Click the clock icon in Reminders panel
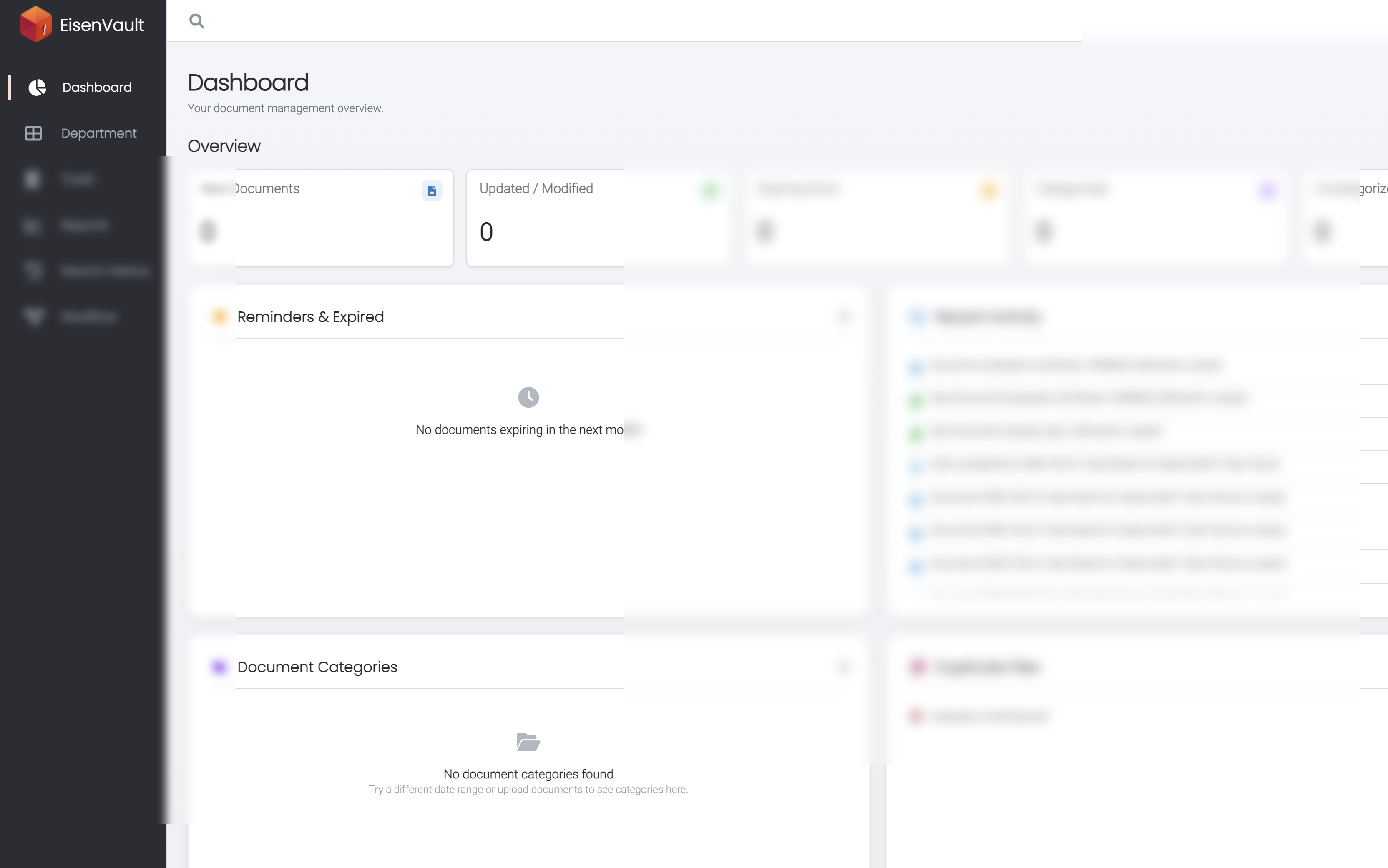 point(528,397)
